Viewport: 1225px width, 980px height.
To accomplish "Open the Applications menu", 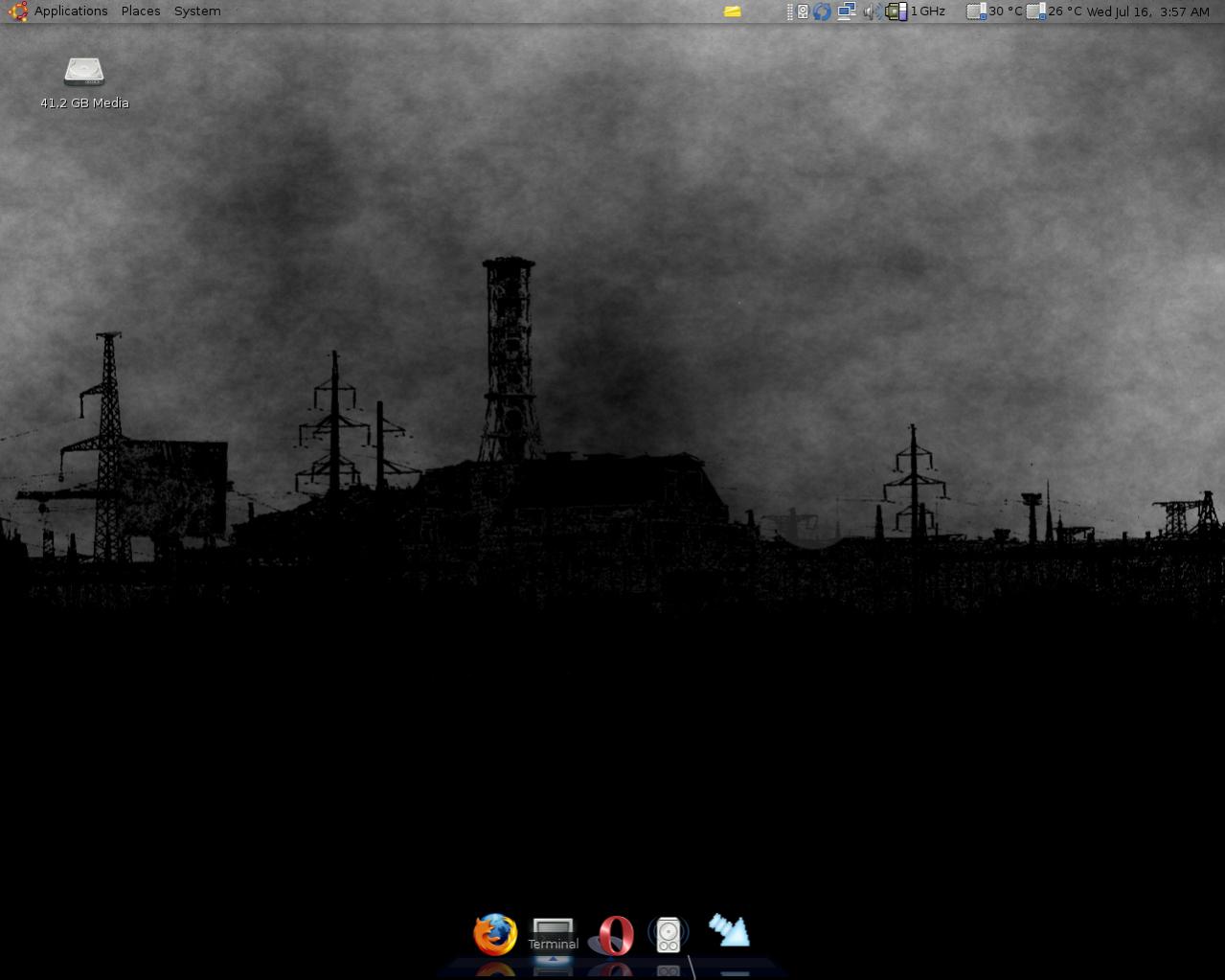I will (x=71, y=11).
